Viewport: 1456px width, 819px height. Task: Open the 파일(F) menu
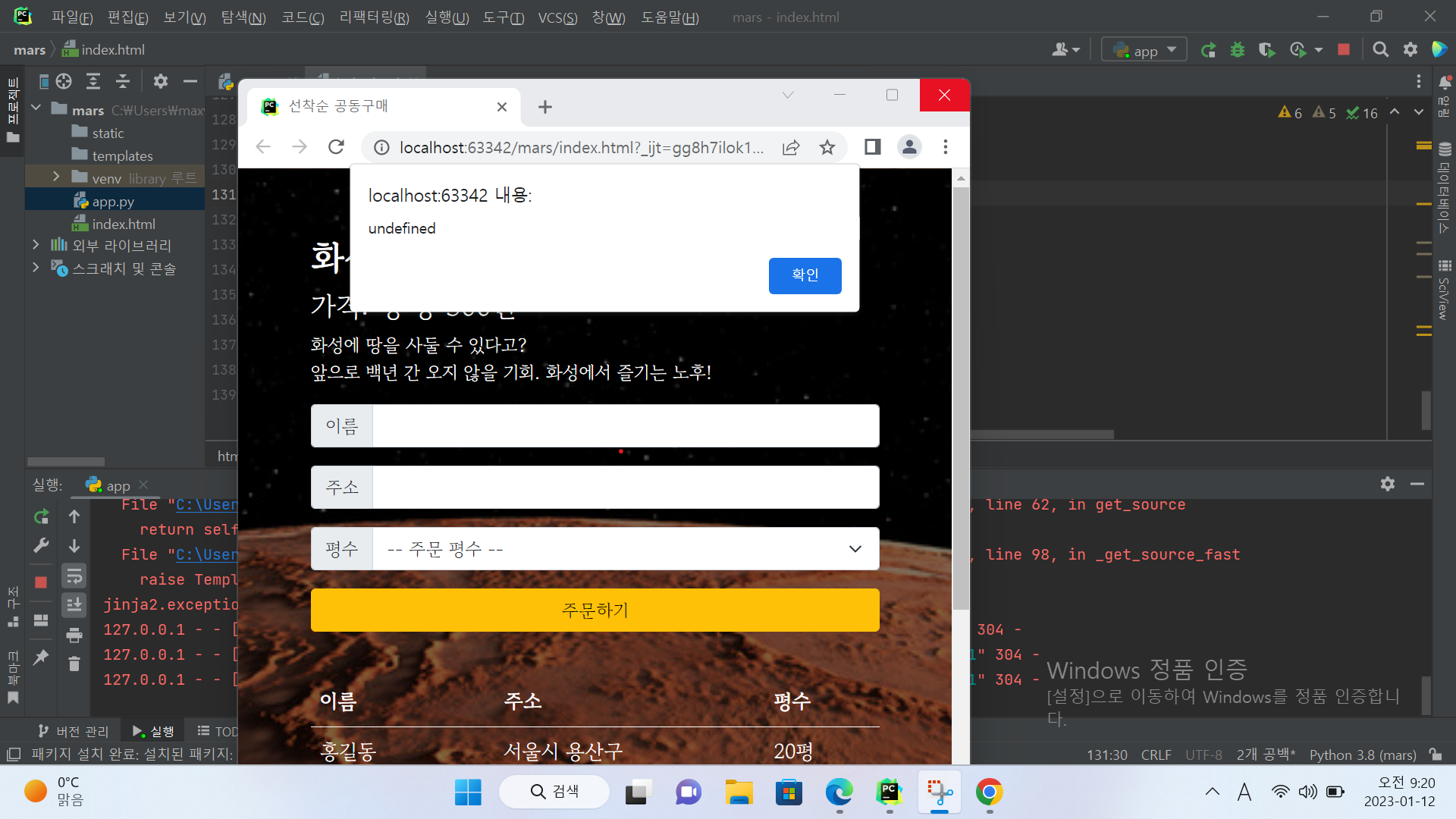(x=72, y=17)
